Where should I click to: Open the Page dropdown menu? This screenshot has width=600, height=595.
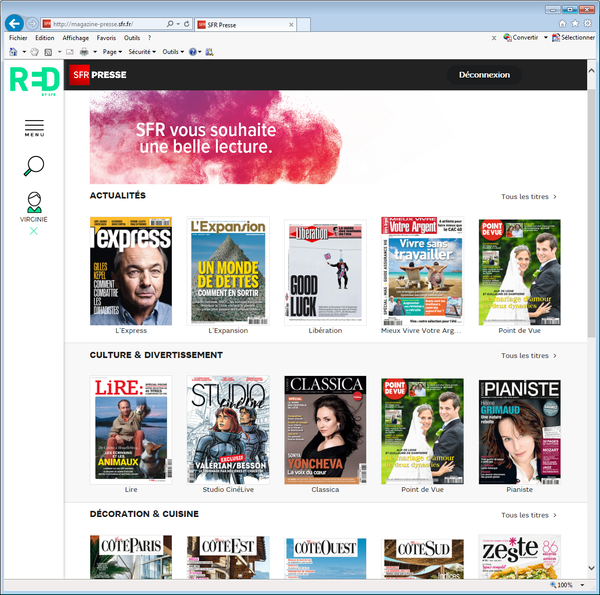[112, 52]
